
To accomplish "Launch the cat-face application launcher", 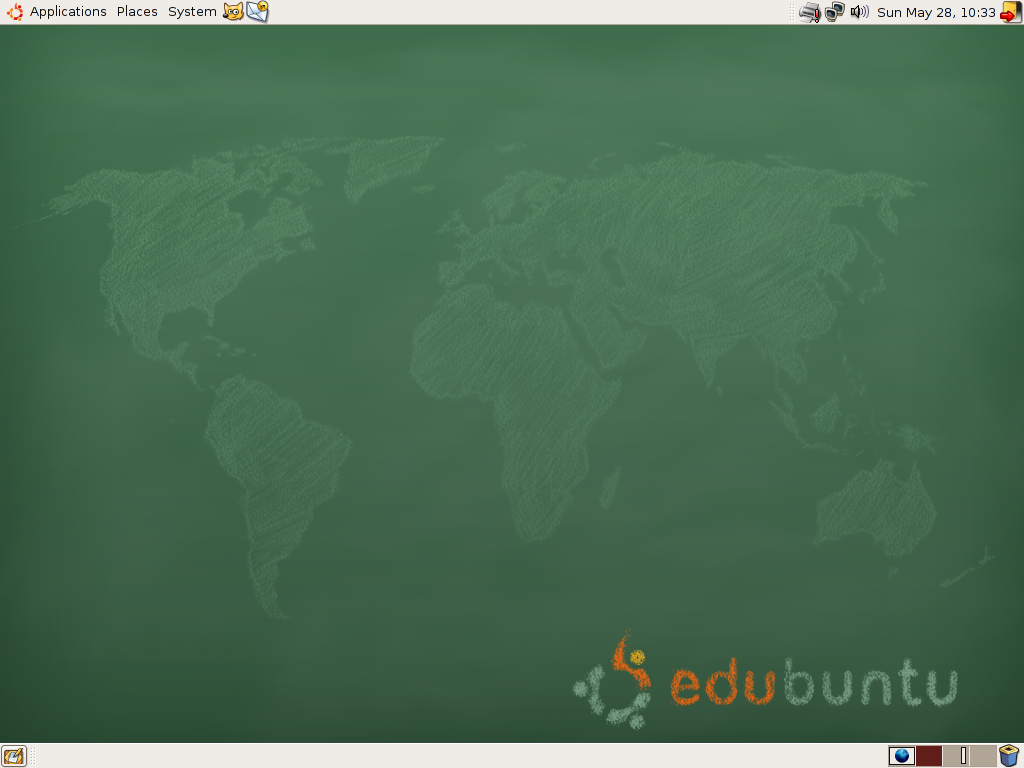I will tap(233, 12).
